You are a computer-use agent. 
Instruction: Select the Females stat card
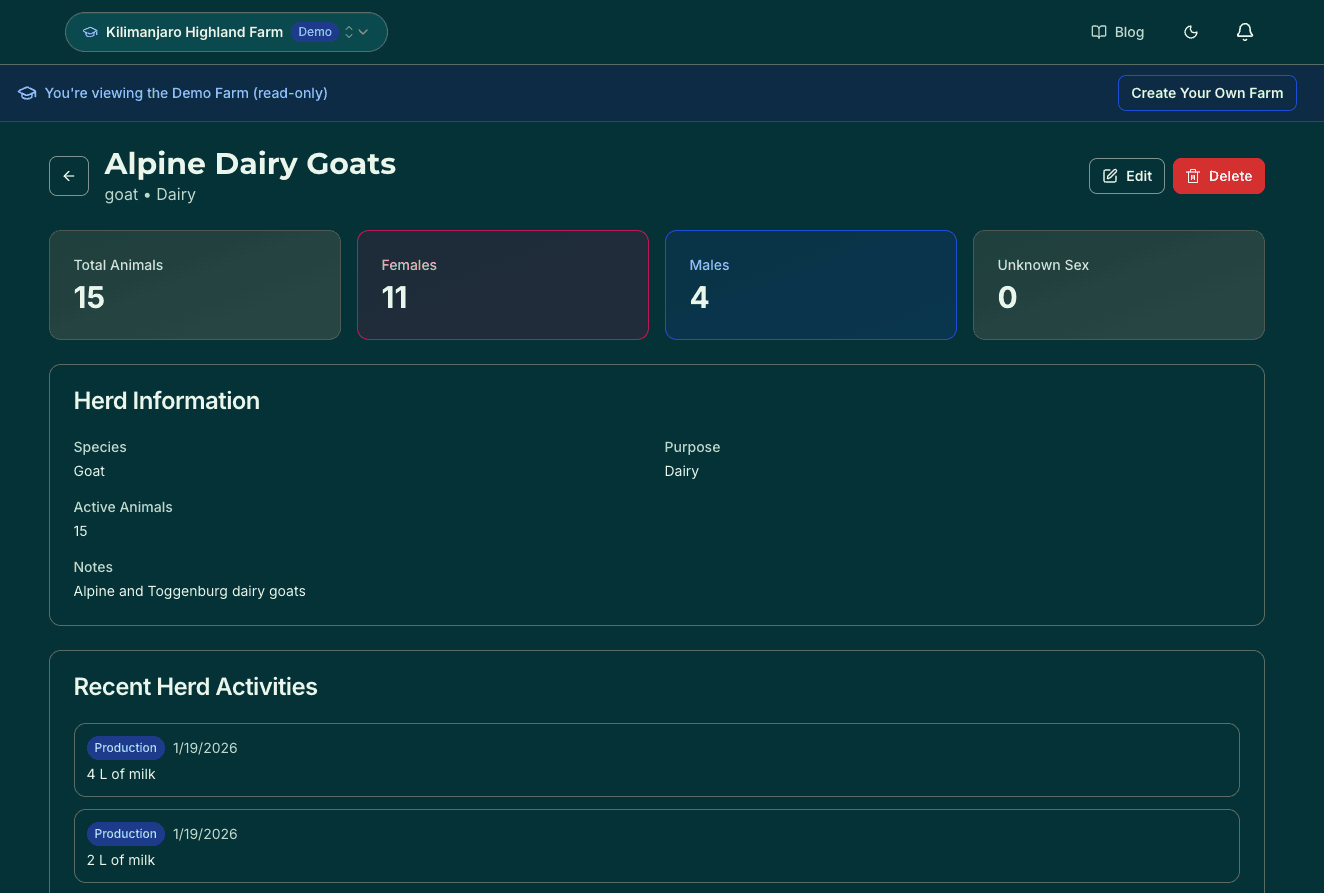502,284
